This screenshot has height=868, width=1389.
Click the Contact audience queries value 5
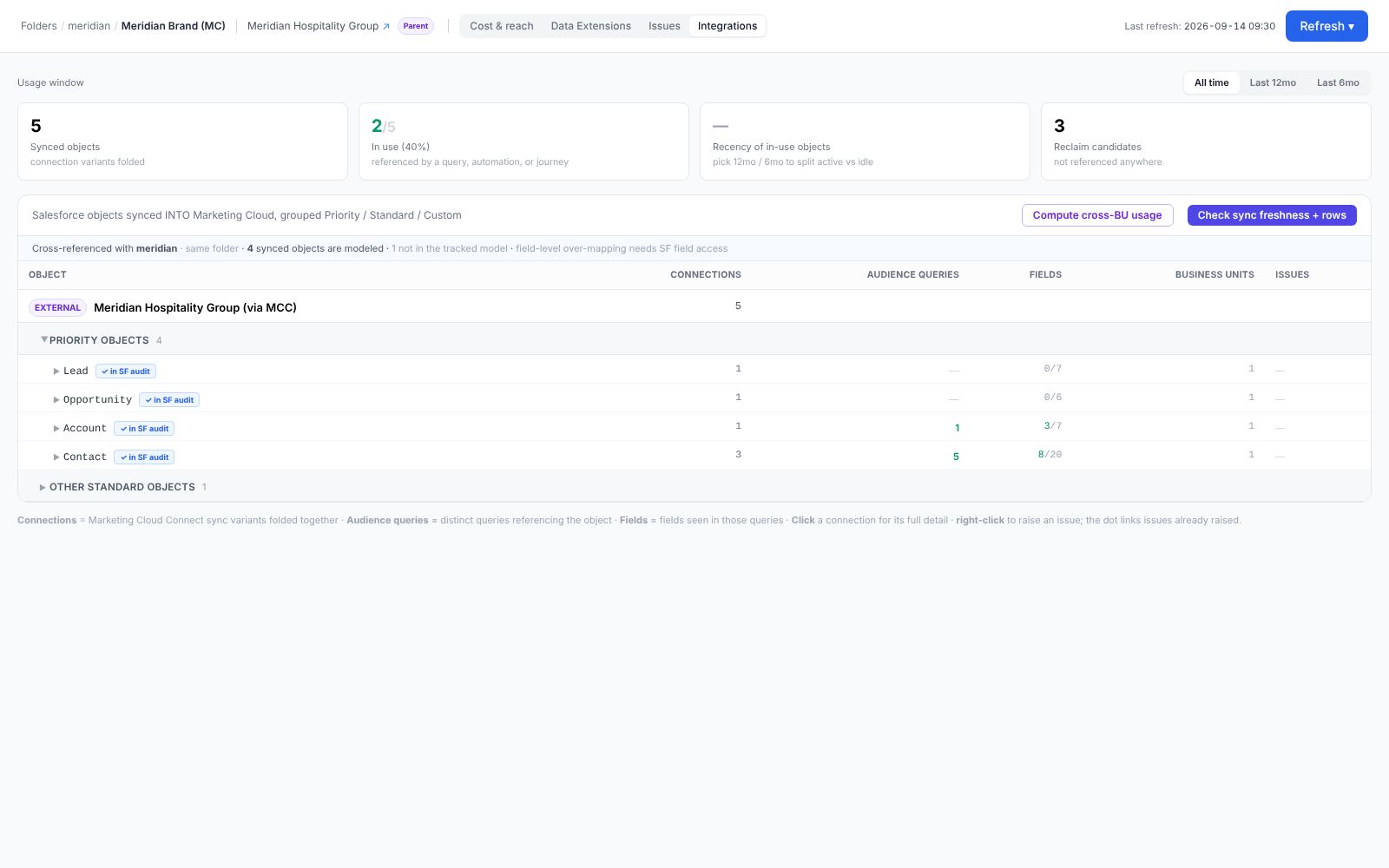pos(956,457)
